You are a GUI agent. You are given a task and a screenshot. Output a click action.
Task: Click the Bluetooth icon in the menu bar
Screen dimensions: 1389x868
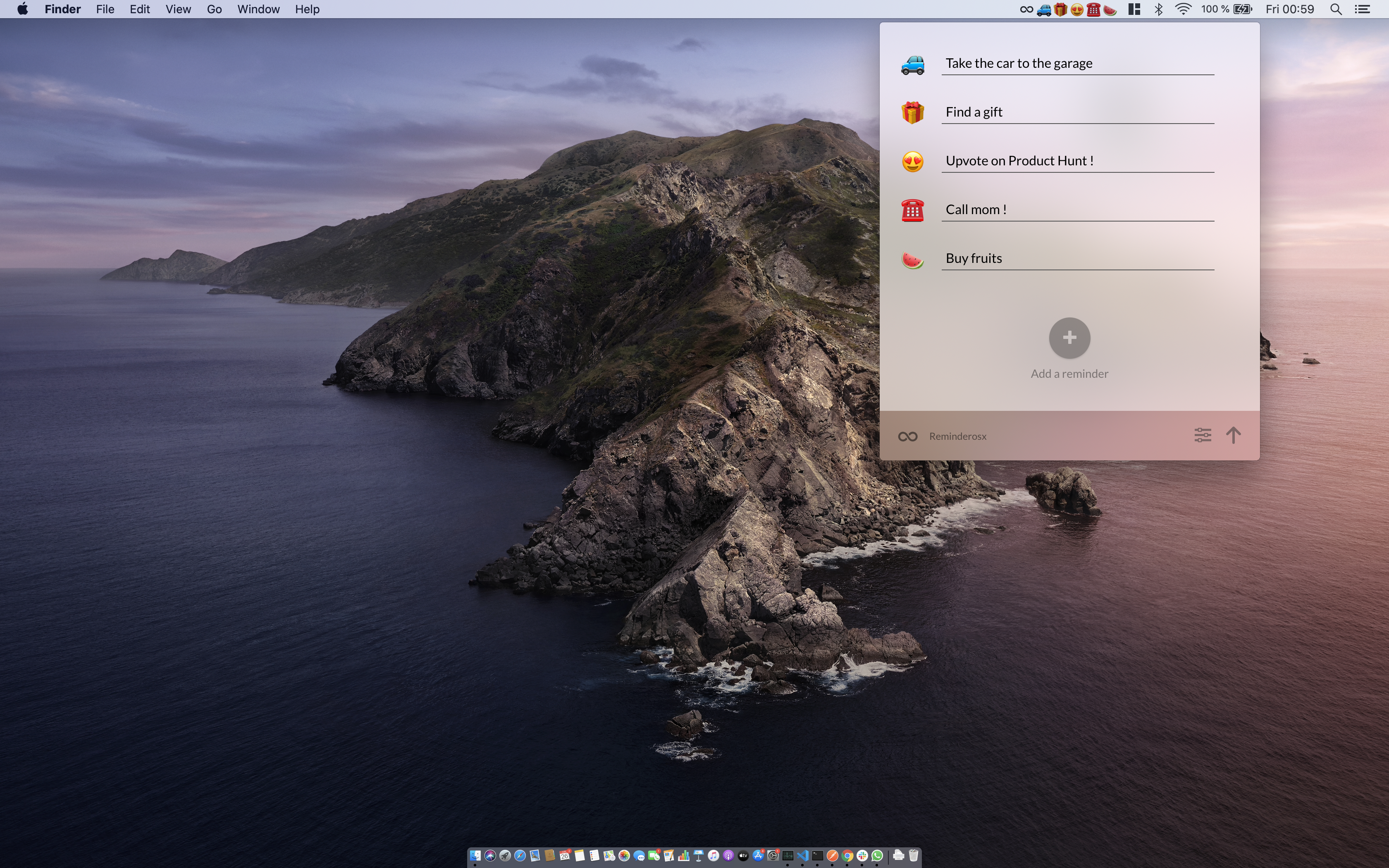[1159, 9]
